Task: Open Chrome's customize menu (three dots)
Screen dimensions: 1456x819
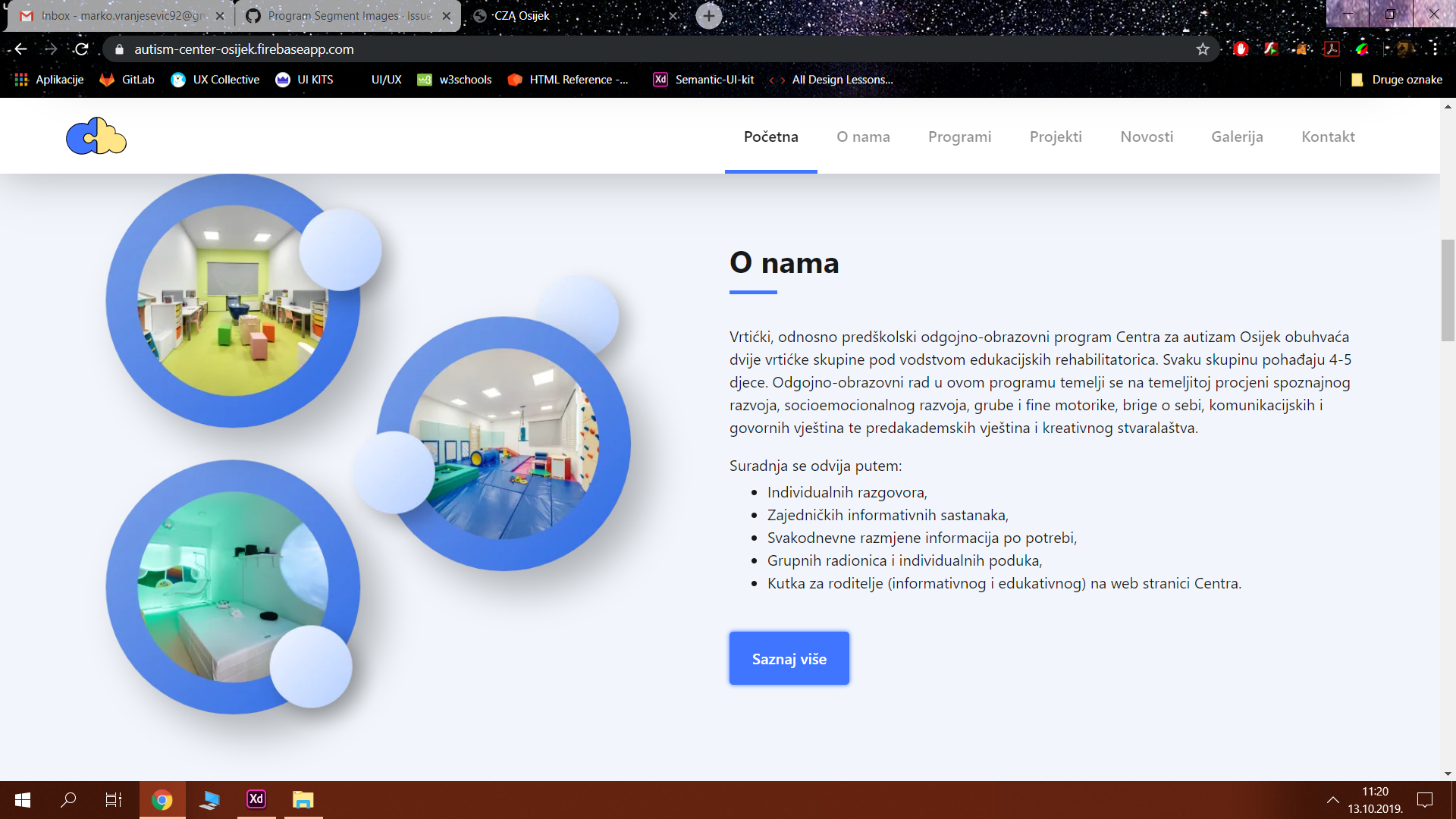Action: (1435, 49)
